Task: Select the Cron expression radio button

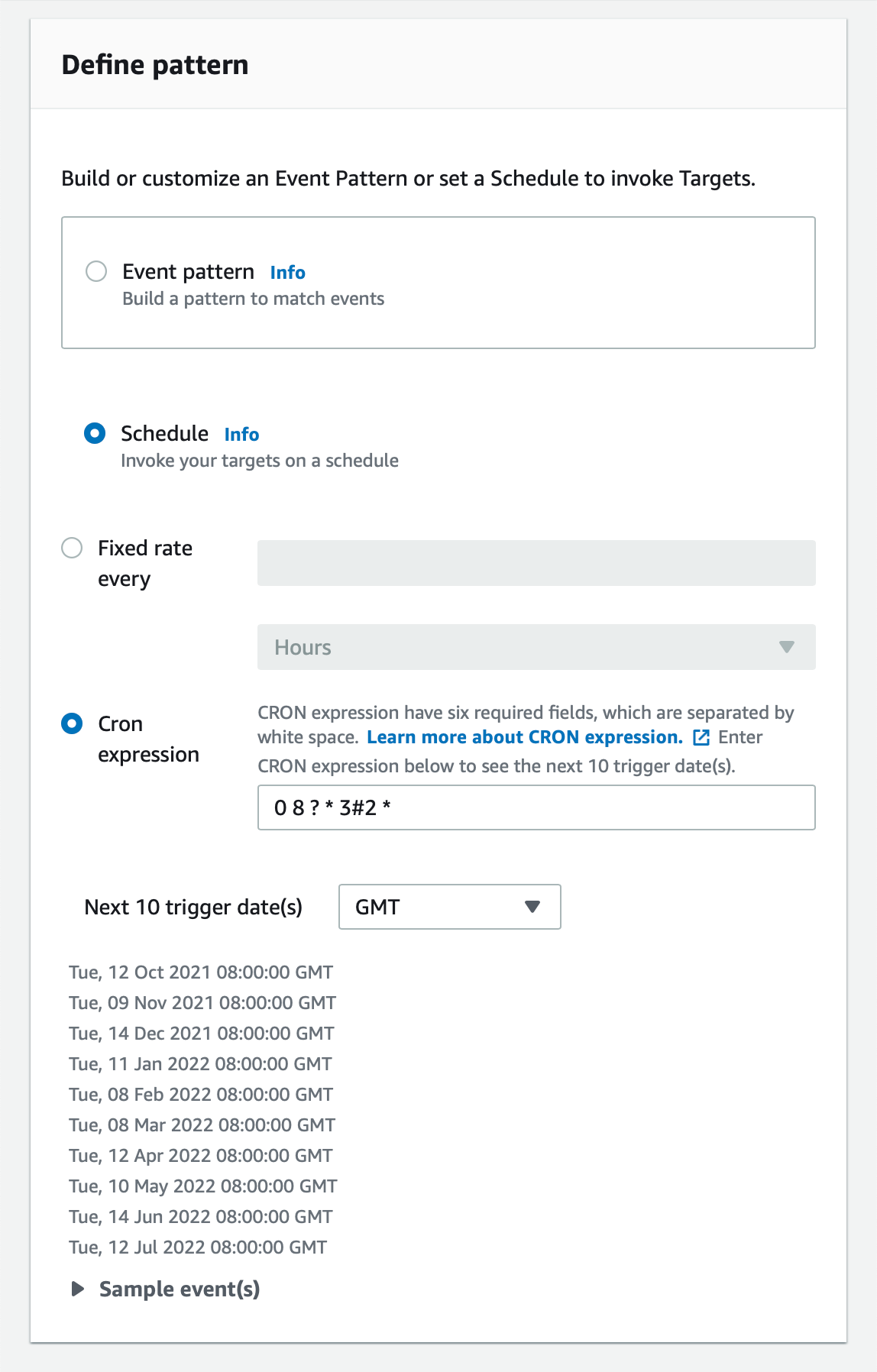Action: pos(72,723)
